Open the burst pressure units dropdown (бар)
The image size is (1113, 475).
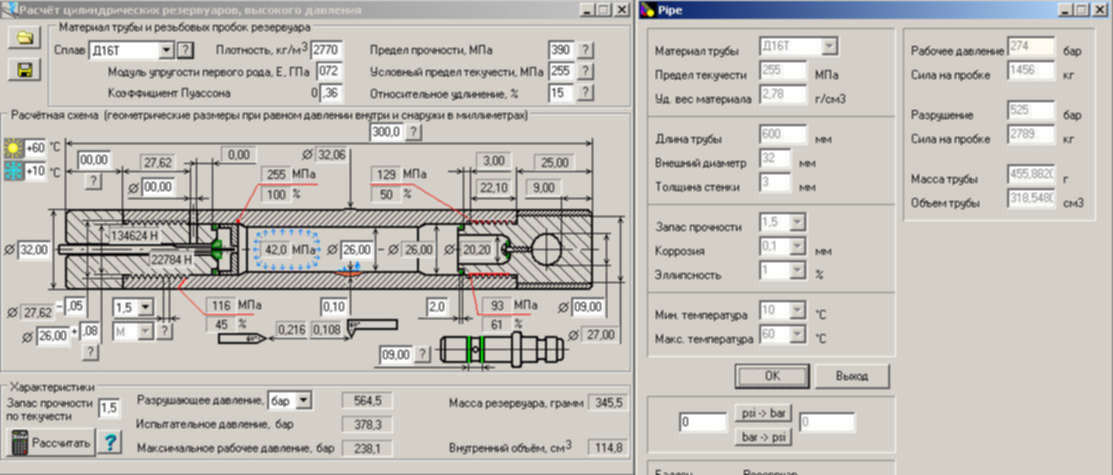pos(304,400)
